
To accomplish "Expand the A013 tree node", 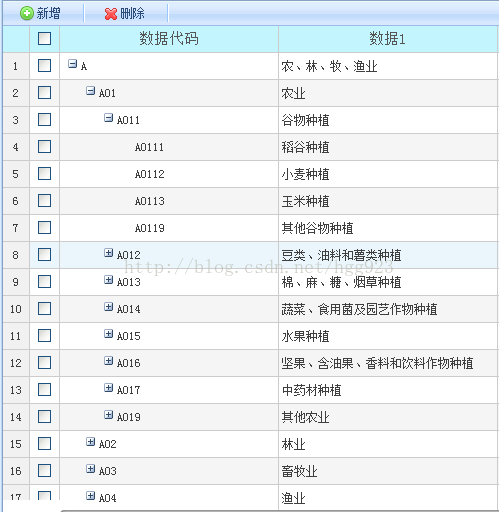I will 108,280.
